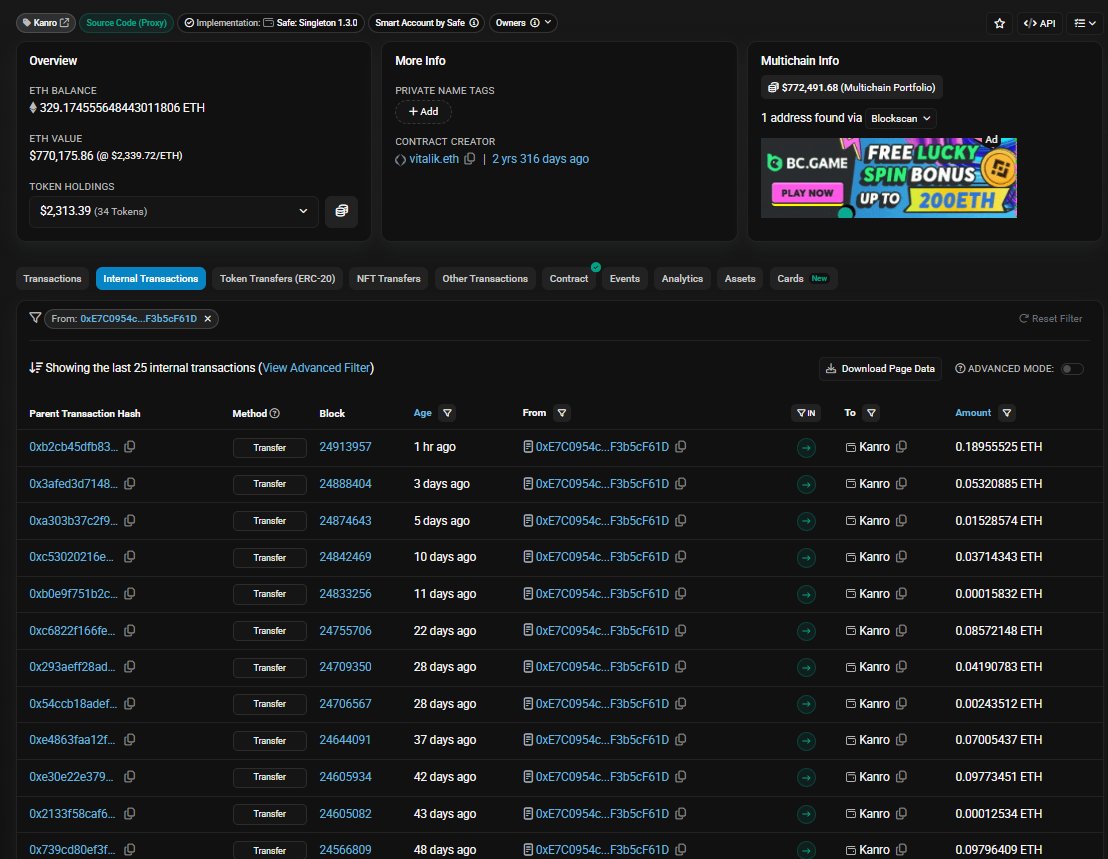Remove the From address filter chip

point(208,319)
